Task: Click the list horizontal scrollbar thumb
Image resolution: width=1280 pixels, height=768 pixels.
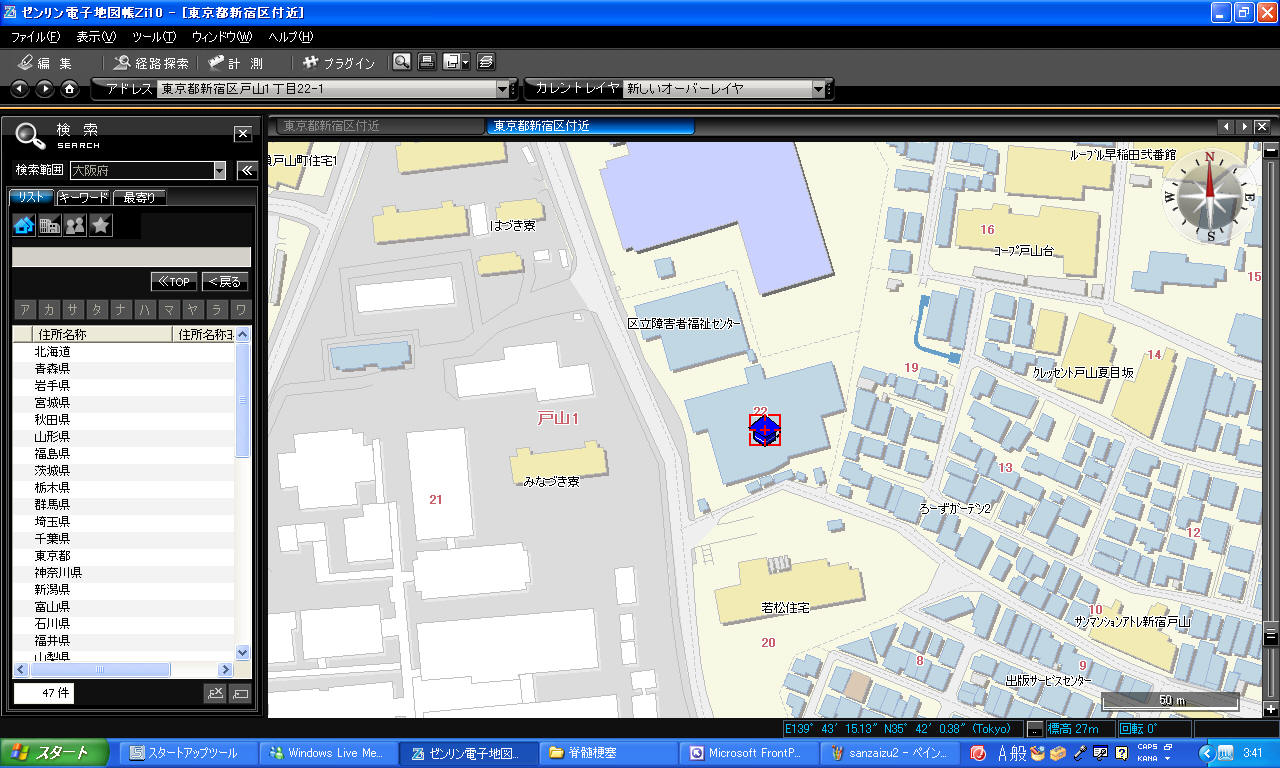Action: pos(99,669)
